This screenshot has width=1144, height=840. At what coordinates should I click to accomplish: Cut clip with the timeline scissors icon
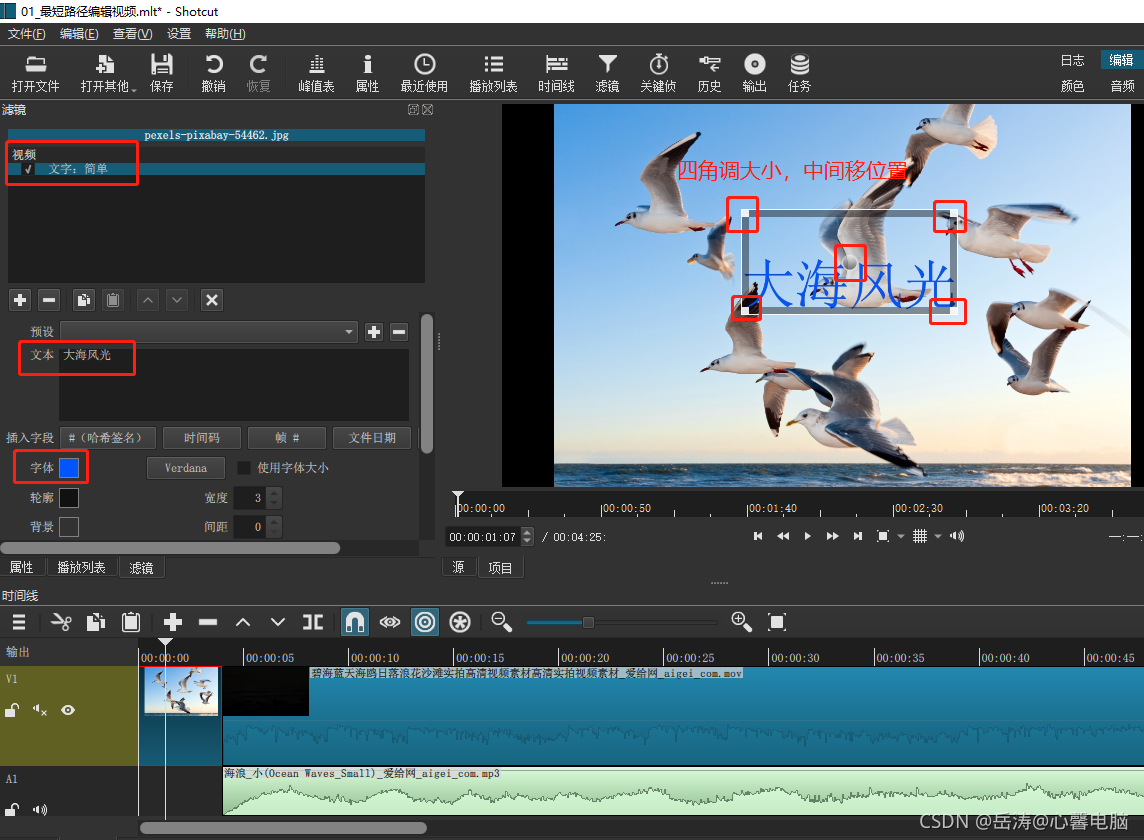(x=61, y=622)
